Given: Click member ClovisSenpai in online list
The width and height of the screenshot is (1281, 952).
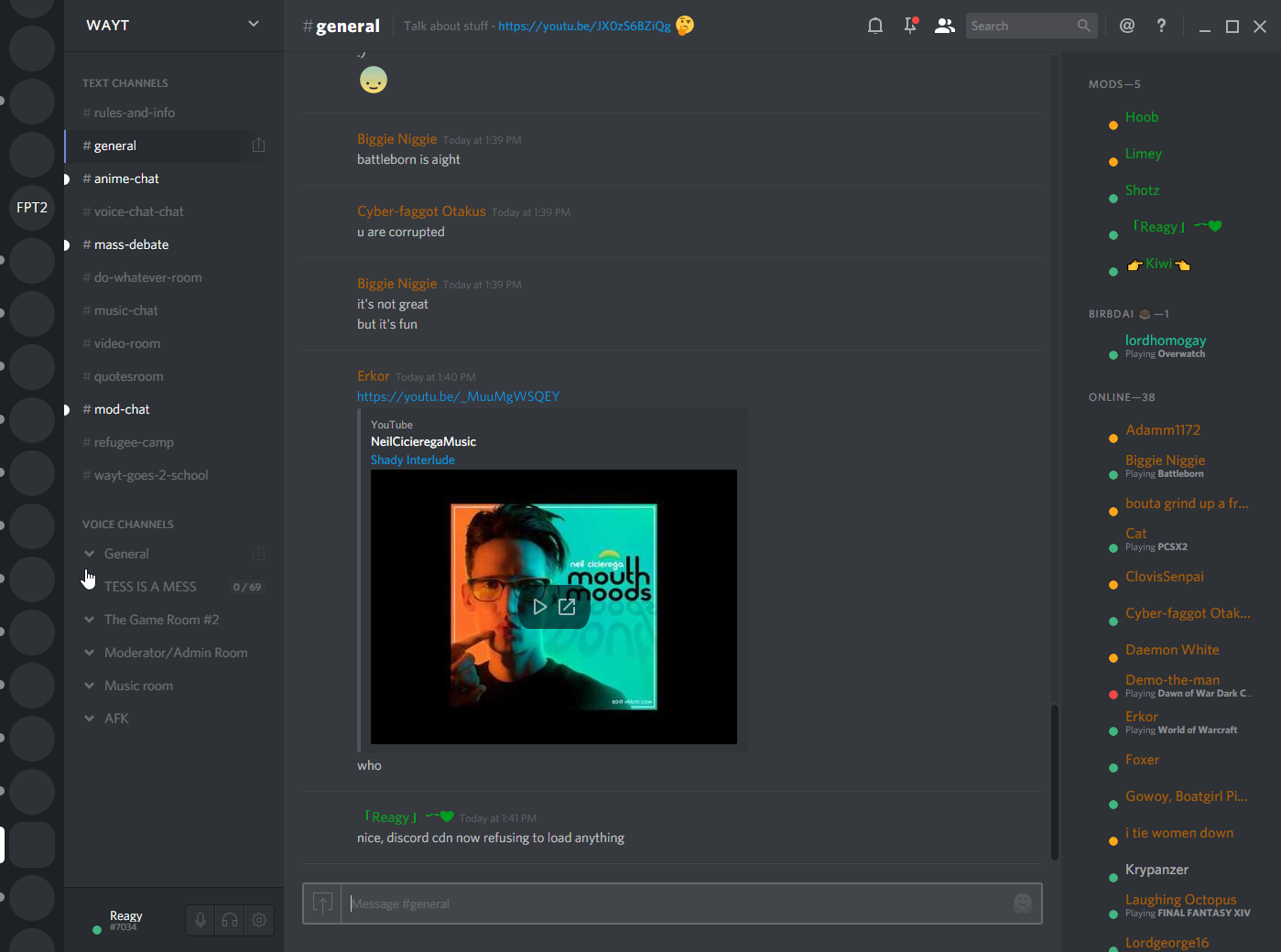Looking at the screenshot, I should click(1165, 577).
